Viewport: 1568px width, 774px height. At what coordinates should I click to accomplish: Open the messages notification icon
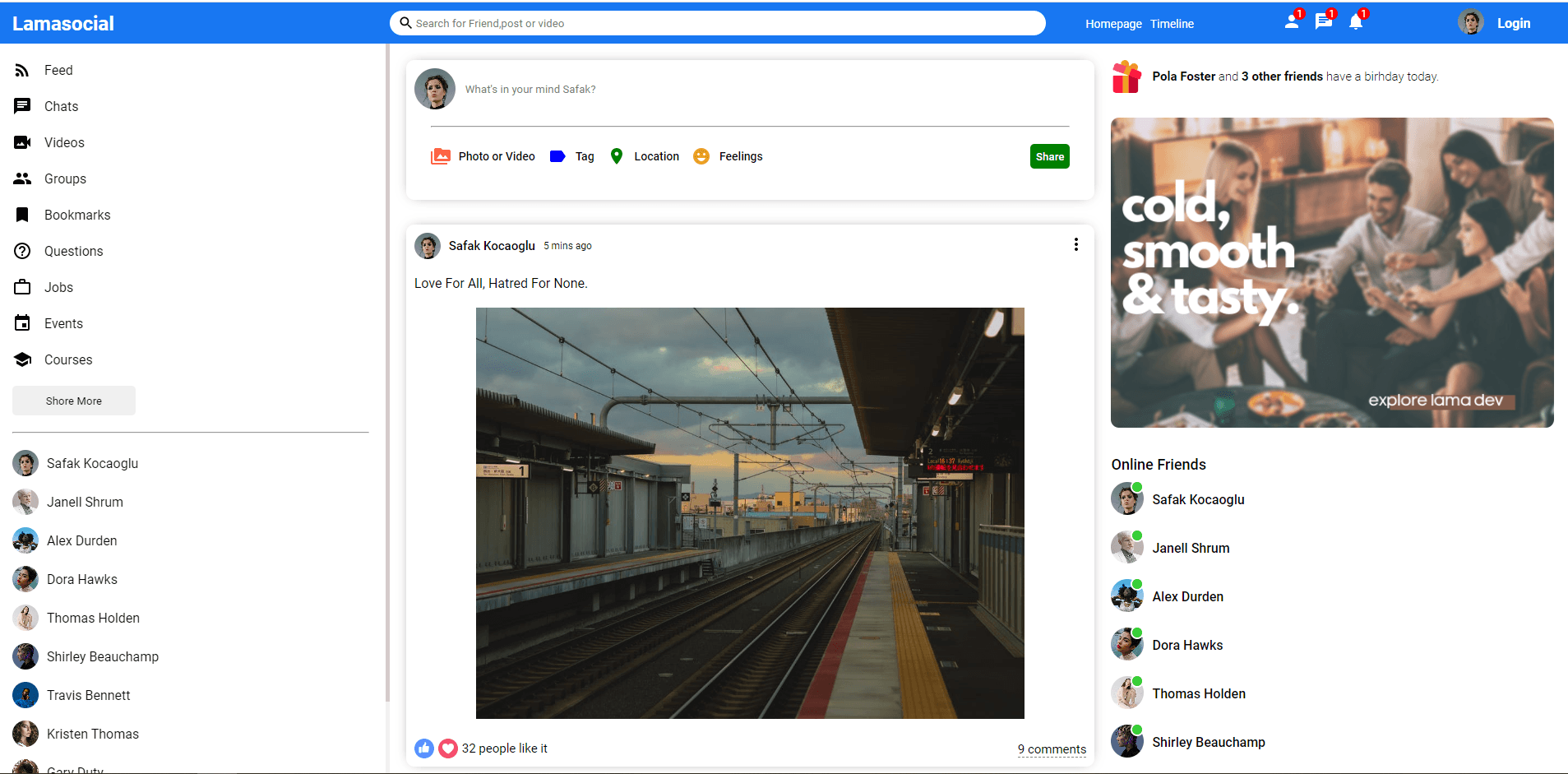pyautogui.click(x=1322, y=22)
